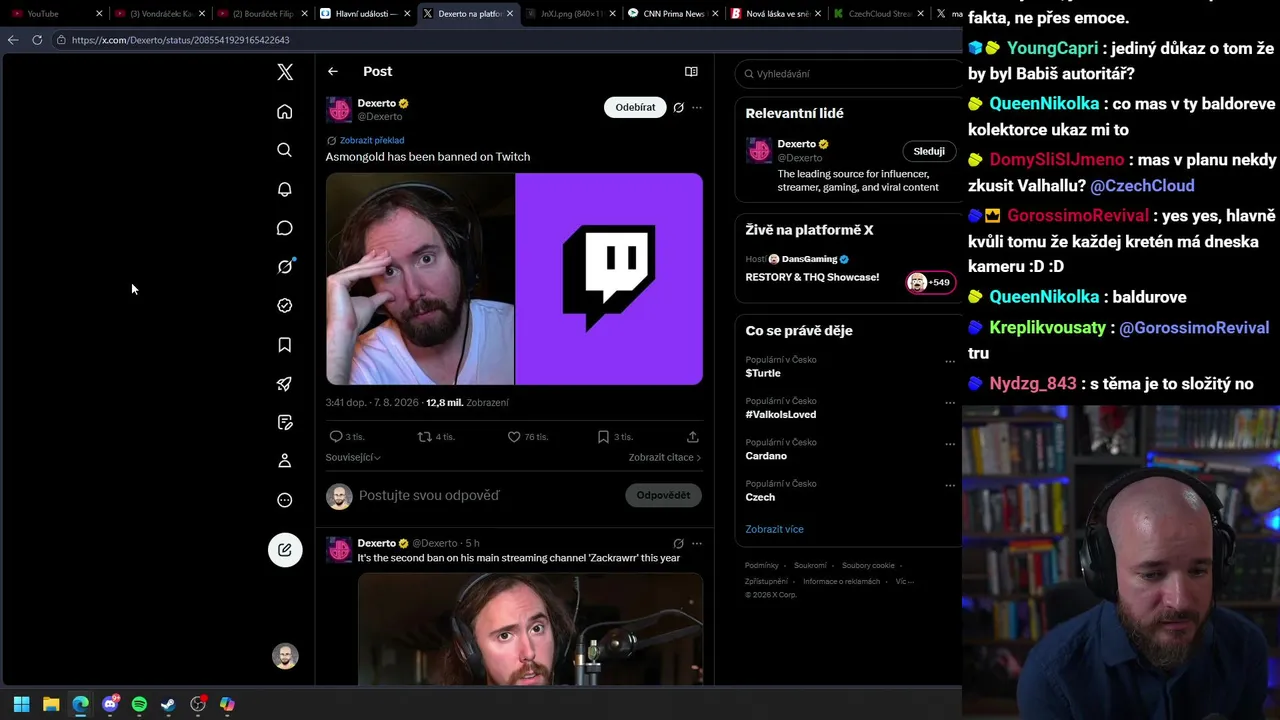Open verified badge icon in sidebar
This screenshot has height=720, width=1280.
pyautogui.click(x=285, y=306)
